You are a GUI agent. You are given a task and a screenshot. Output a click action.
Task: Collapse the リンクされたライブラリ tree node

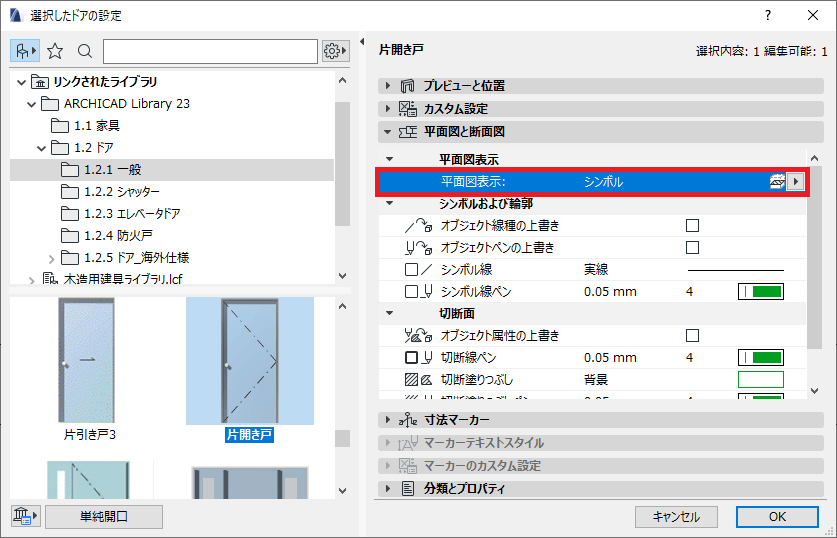(x=21, y=82)
